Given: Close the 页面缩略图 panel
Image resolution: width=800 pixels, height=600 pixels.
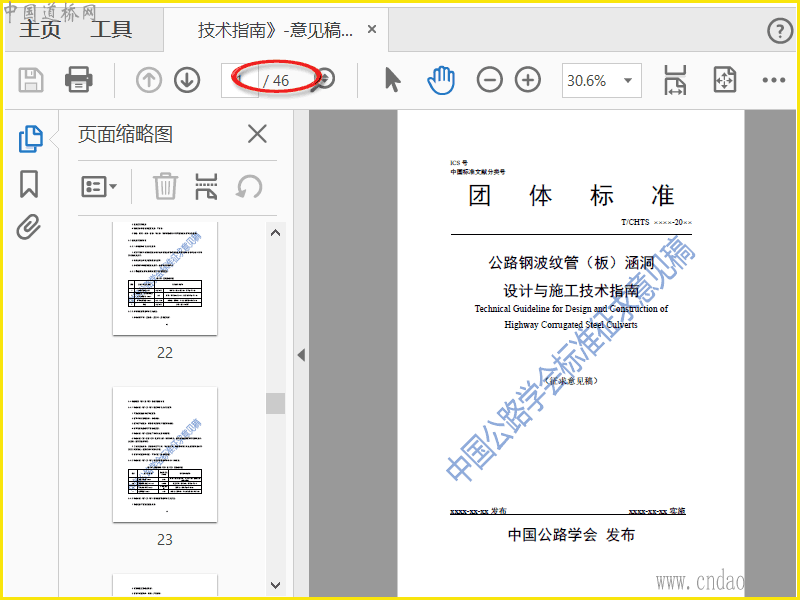Looking at the screenshot, I should tap(257, 135).
